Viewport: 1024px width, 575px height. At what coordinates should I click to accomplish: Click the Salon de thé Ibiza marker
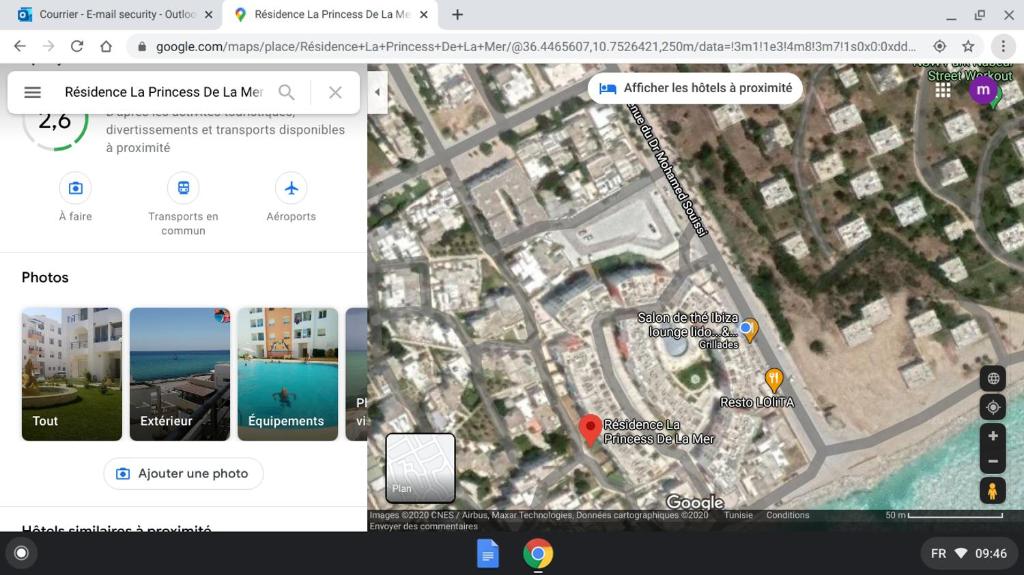click(x=749, y=329)
